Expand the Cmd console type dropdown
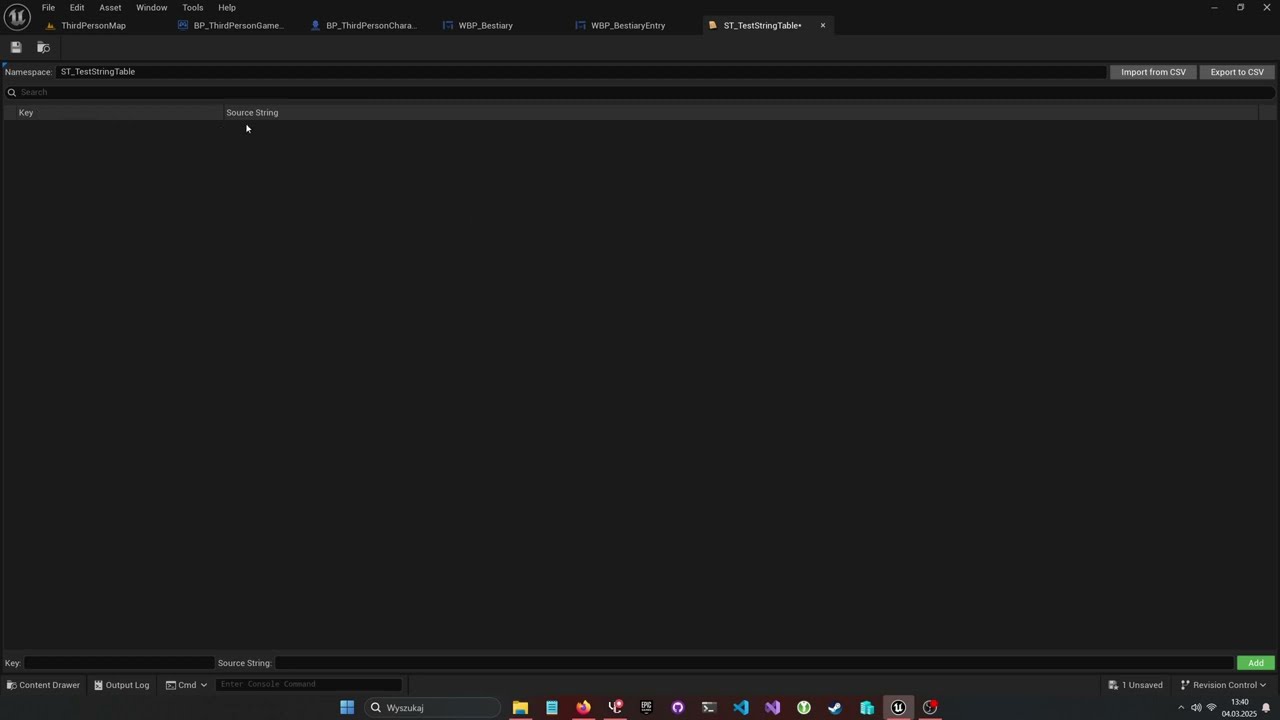The height and width of the screenshot is (720, 1280). click(x=186, y=685)
